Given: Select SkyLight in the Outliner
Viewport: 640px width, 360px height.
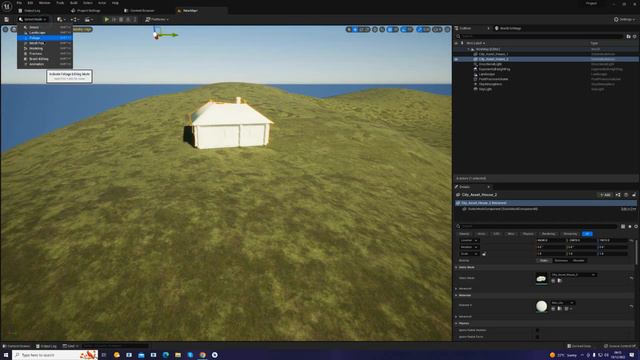Looking at the screenshot, I should pos(485,89).
